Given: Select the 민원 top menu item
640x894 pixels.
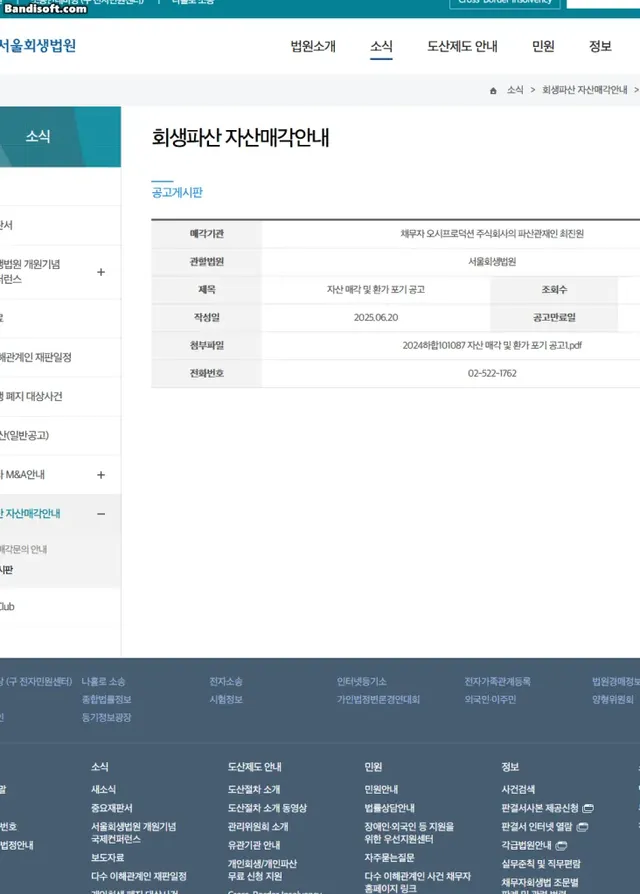Looking at the screenshot, I should (x=543, y=46).
